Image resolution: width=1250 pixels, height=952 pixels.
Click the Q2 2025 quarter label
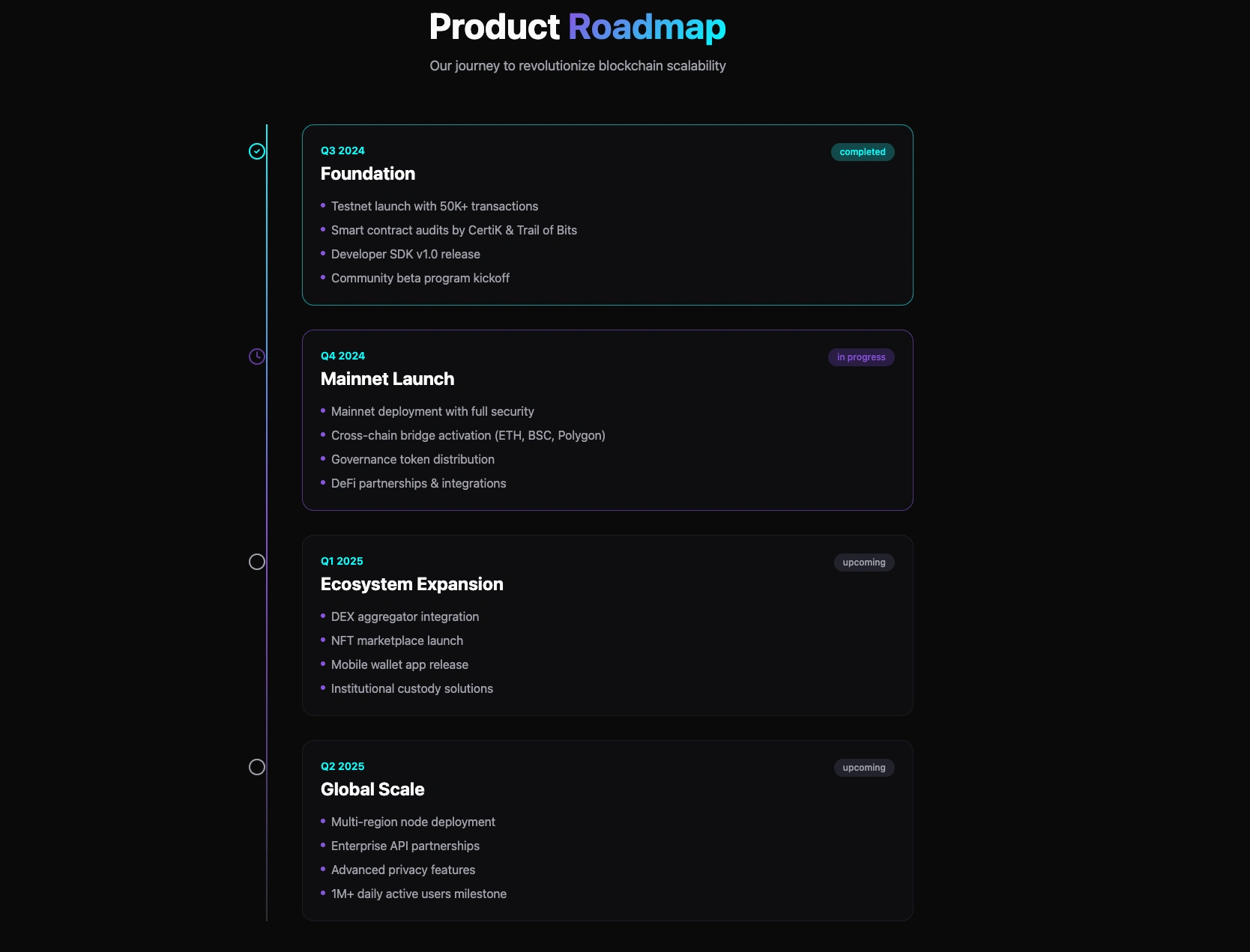tap(342, 766)
